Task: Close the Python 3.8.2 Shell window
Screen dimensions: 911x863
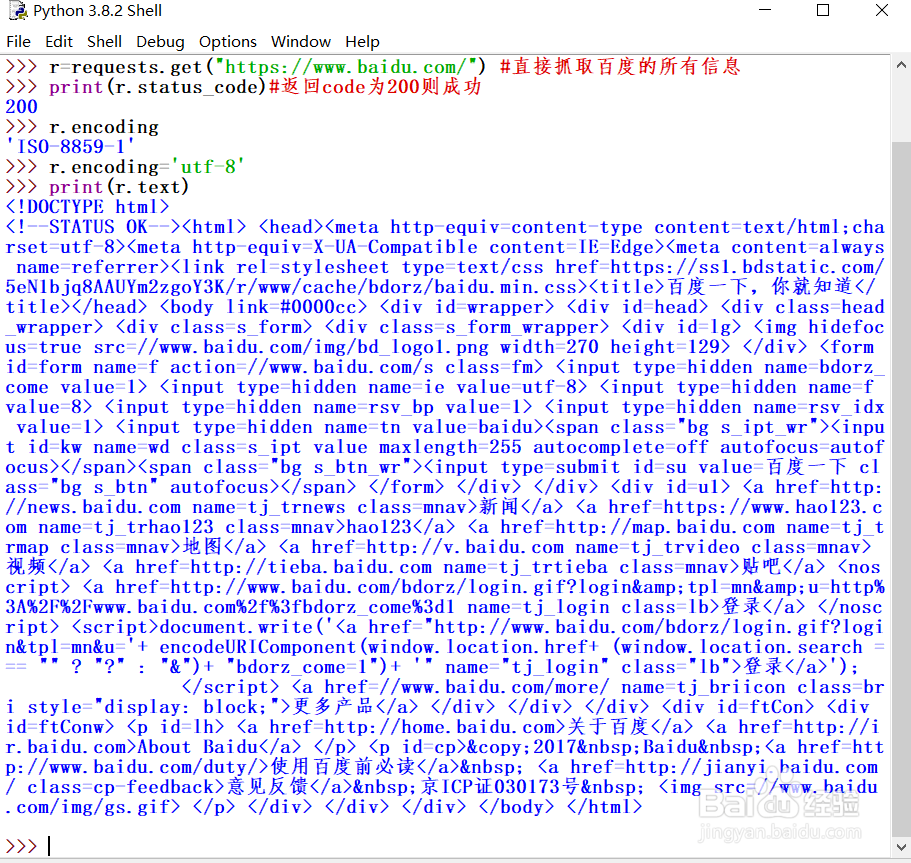Action: [881, 10]
